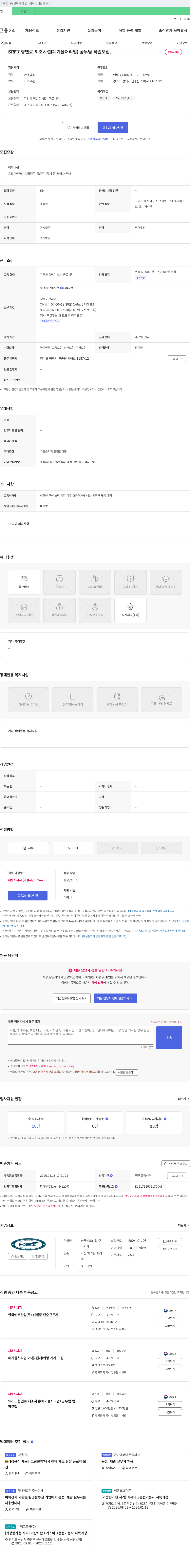The height and width of the screenshot is (1568, 190).
Task: Open the 채용정보 main menu
Action: pos(32,30)
